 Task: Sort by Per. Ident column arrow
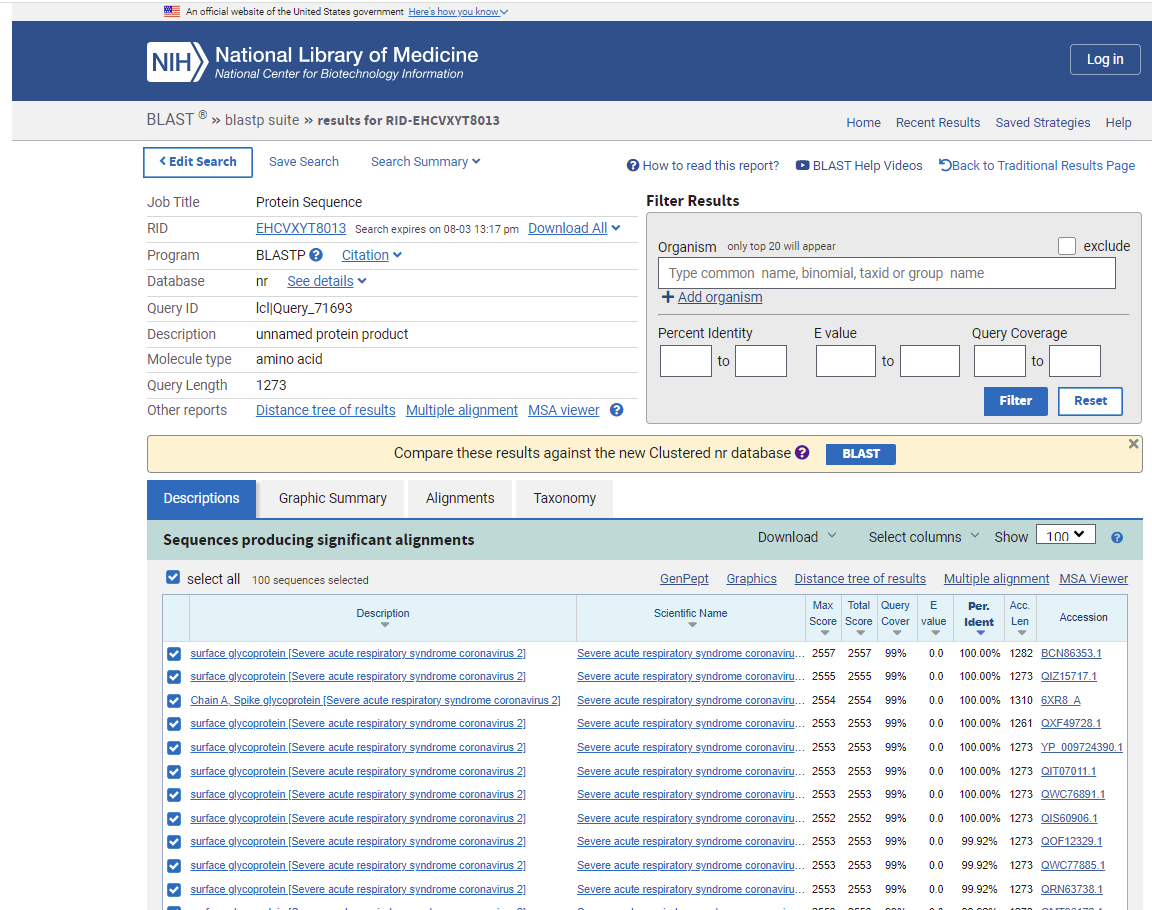980,633
